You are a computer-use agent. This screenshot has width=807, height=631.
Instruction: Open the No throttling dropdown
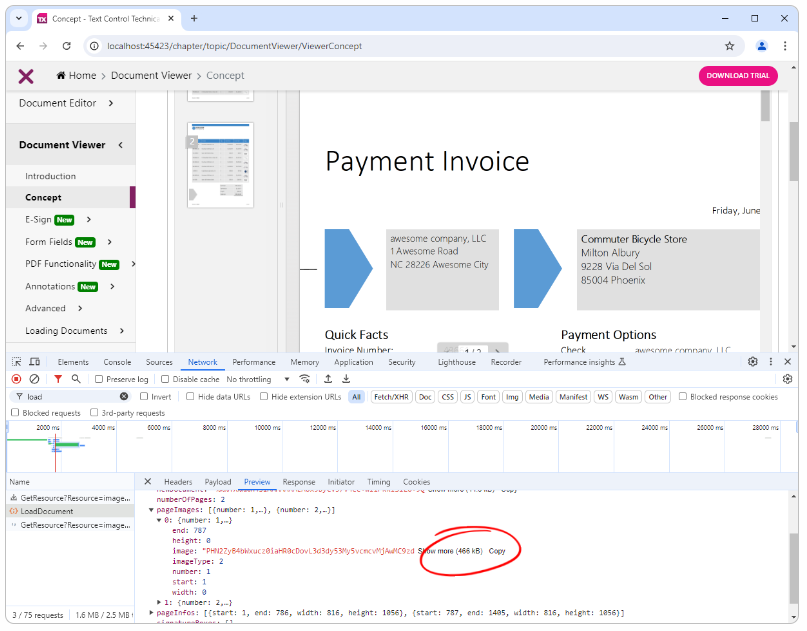pyautogui.click(x=258, y=379)
